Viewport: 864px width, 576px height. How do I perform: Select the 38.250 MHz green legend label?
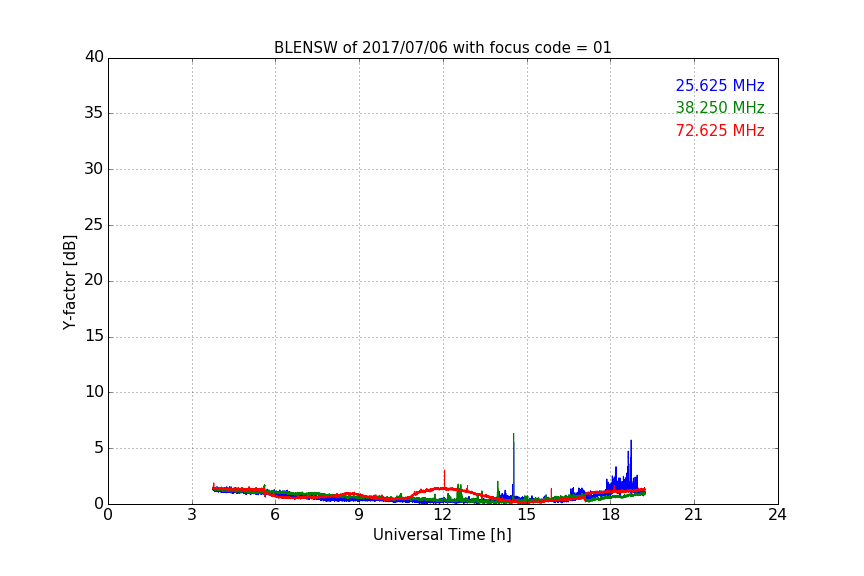point(719,108)
